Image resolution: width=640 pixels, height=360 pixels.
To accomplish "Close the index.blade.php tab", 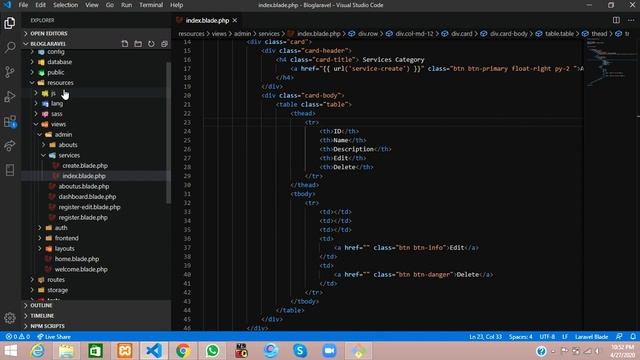I will (235, 20).
